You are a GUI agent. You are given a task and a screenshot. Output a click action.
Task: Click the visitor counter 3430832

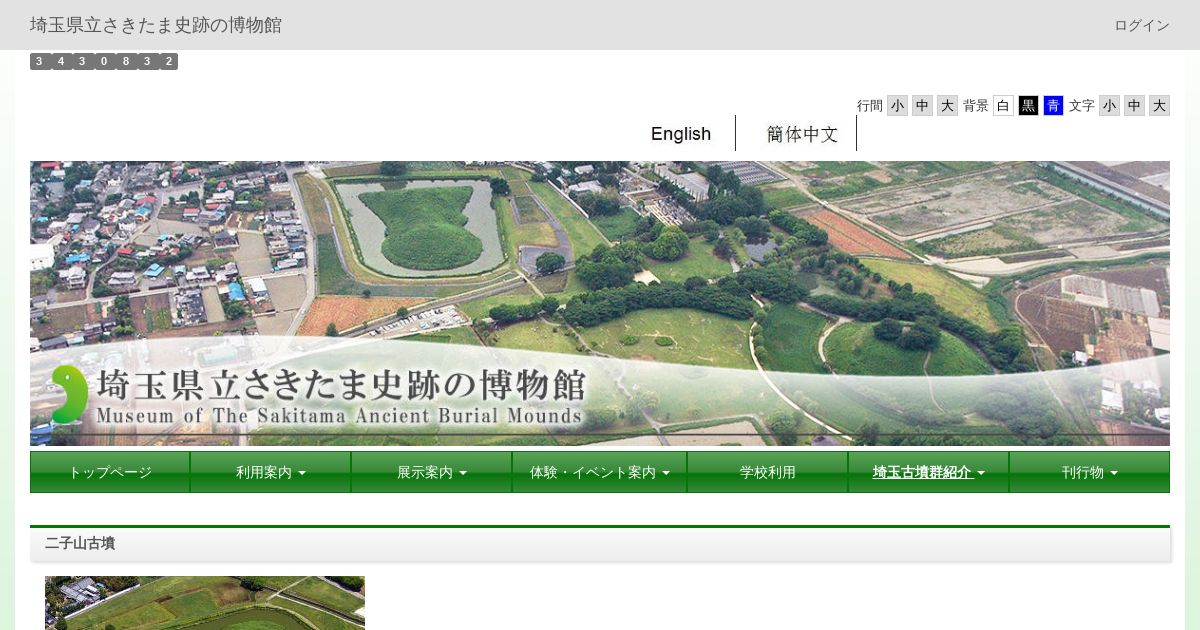point(104,61)
